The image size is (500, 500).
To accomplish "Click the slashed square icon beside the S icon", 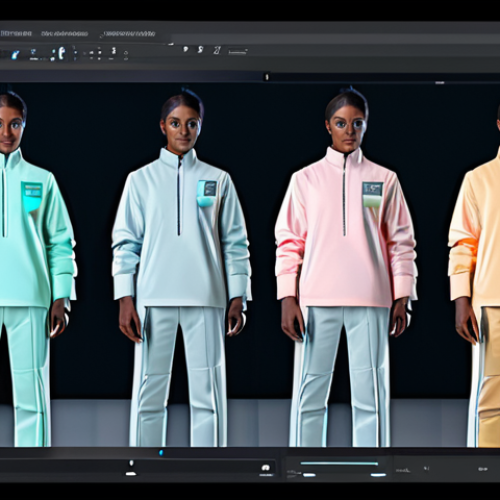I will [x=217, y=50].
